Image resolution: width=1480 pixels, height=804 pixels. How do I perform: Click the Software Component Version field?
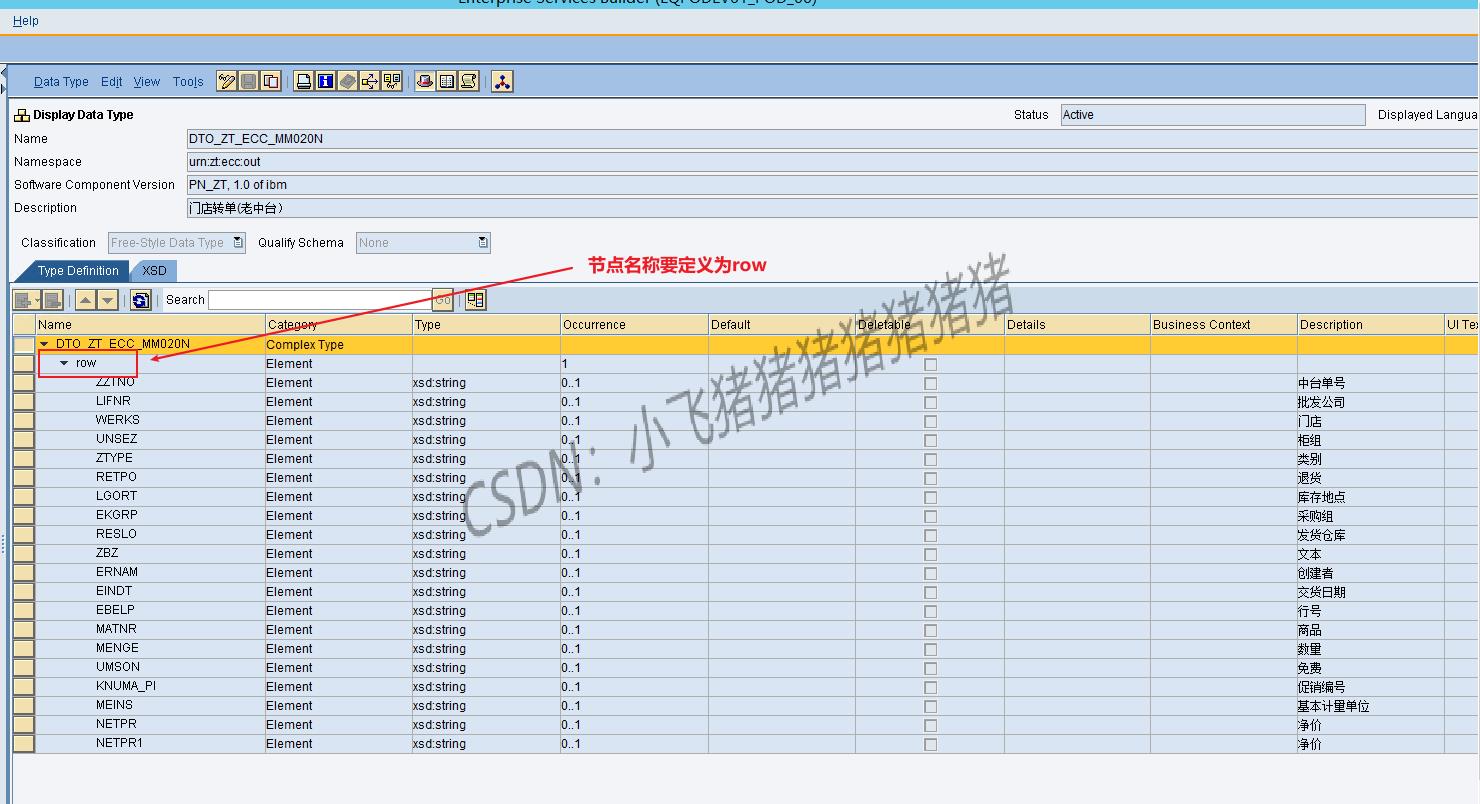pos(832,185)
